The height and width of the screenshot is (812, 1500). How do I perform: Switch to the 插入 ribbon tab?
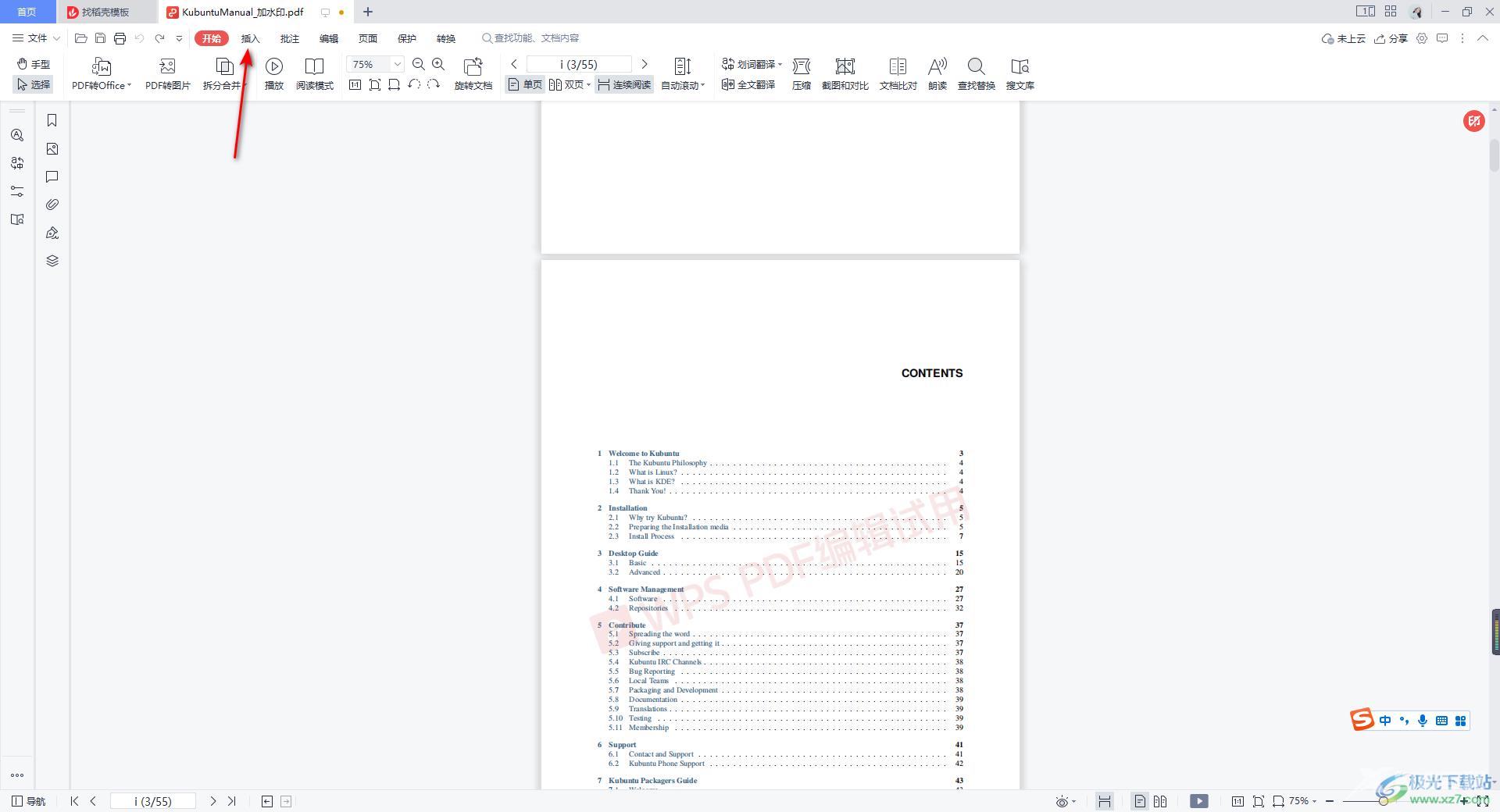click(250, 38)
